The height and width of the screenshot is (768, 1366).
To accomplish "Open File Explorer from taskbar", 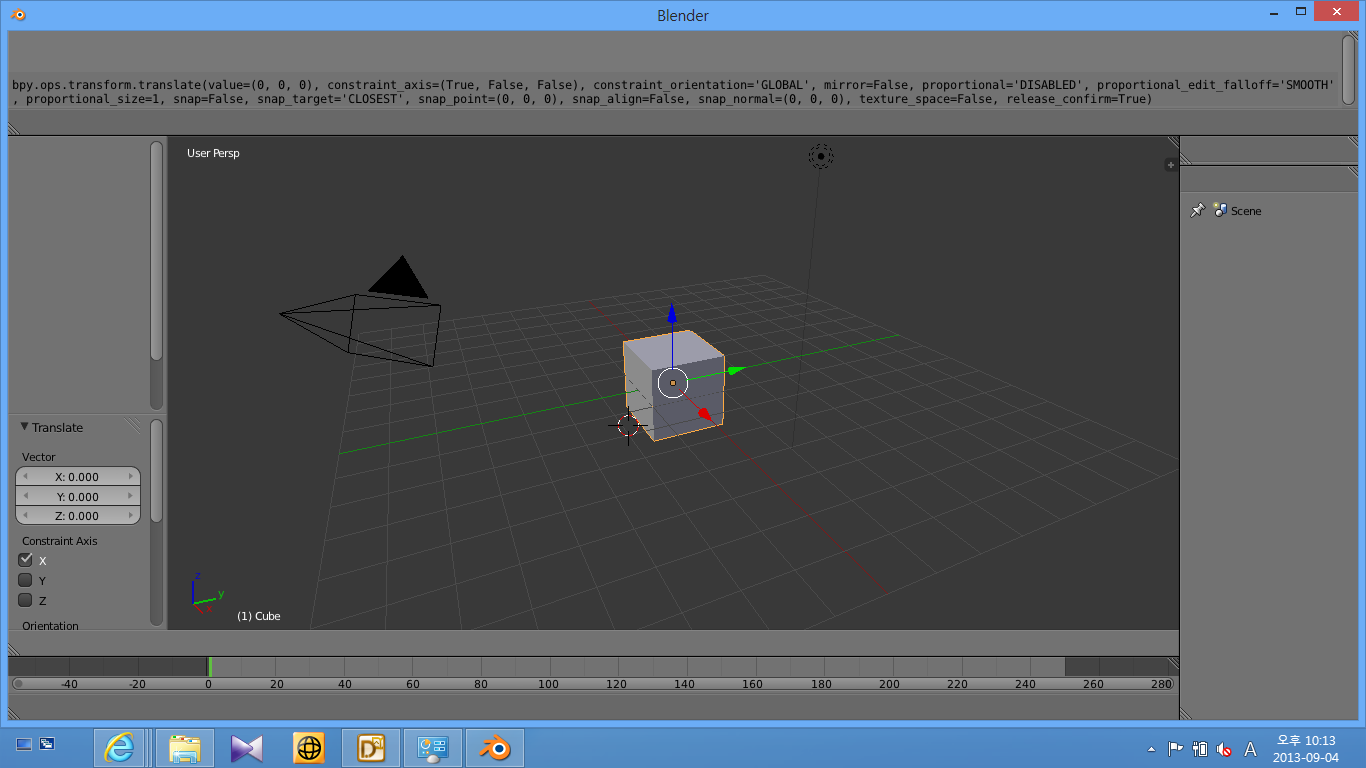I will point(186,748).
